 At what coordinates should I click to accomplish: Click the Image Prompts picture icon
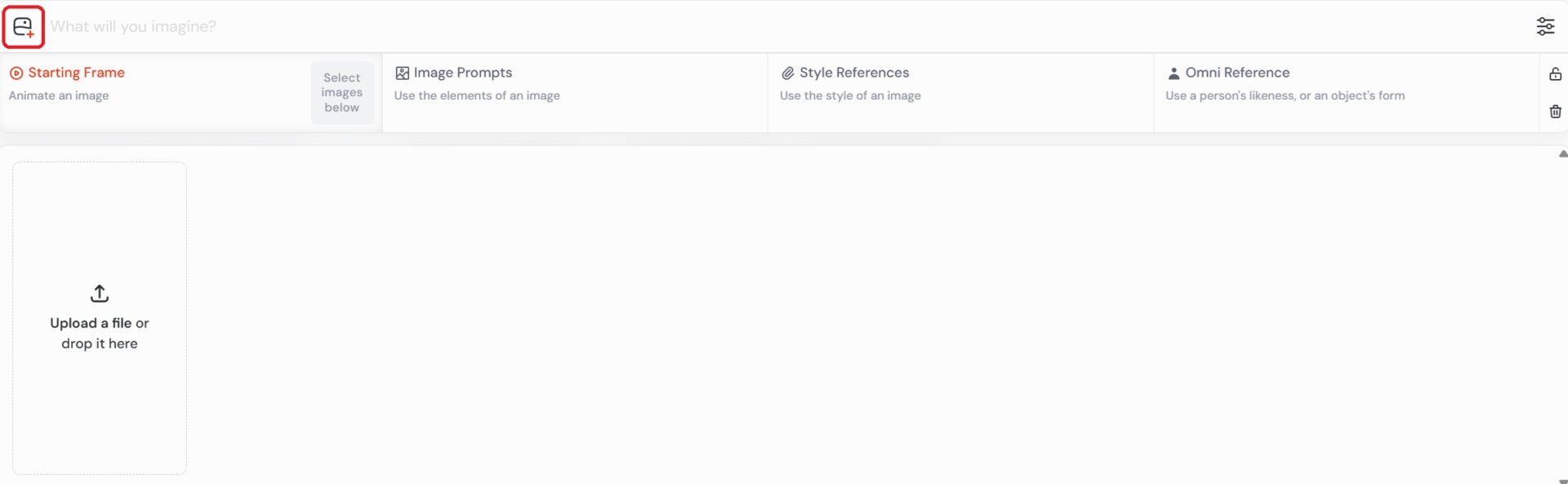pyautogui.click(x=402, y=73)
